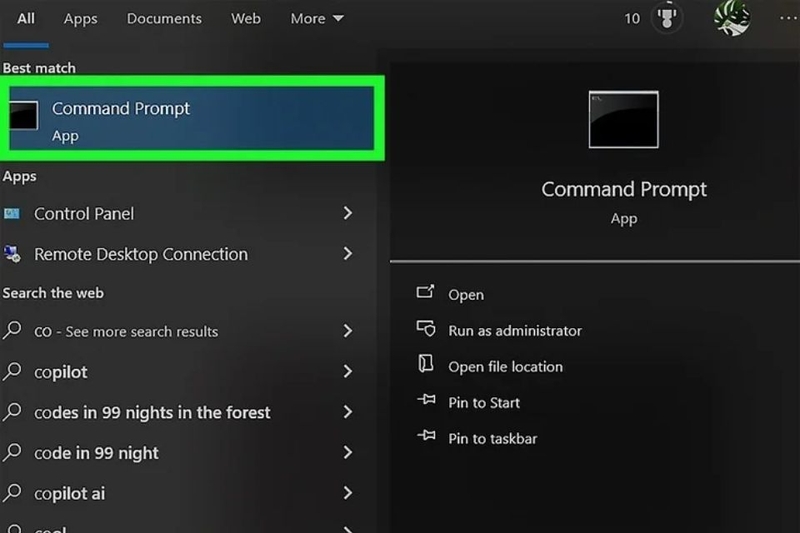Image resolution: width=800 pixels, height=533 pixels.
Task: Click Open in the Command Prompt panel
Action: click(x=466, y=295)
